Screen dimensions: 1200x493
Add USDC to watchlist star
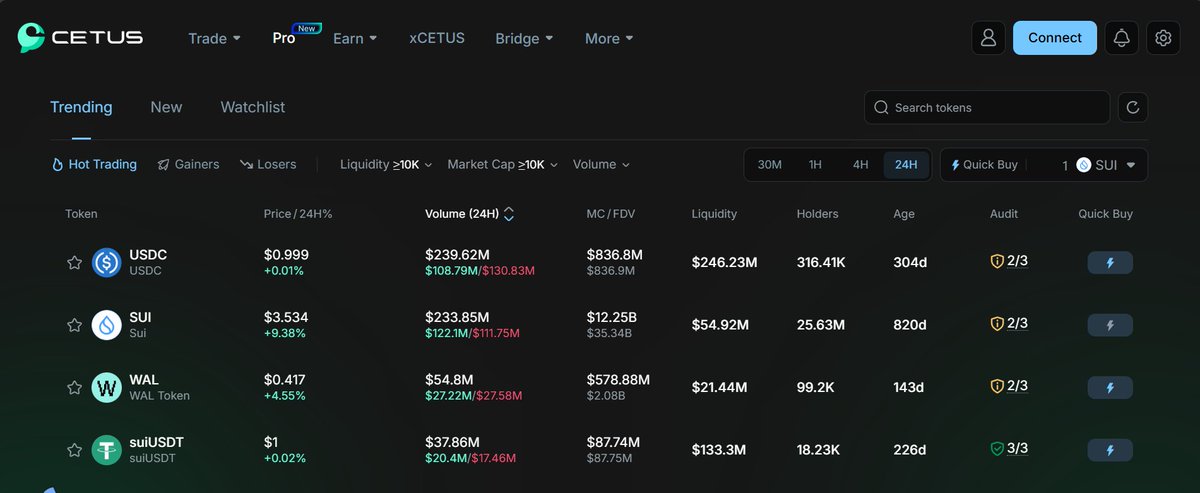(74, 262)
